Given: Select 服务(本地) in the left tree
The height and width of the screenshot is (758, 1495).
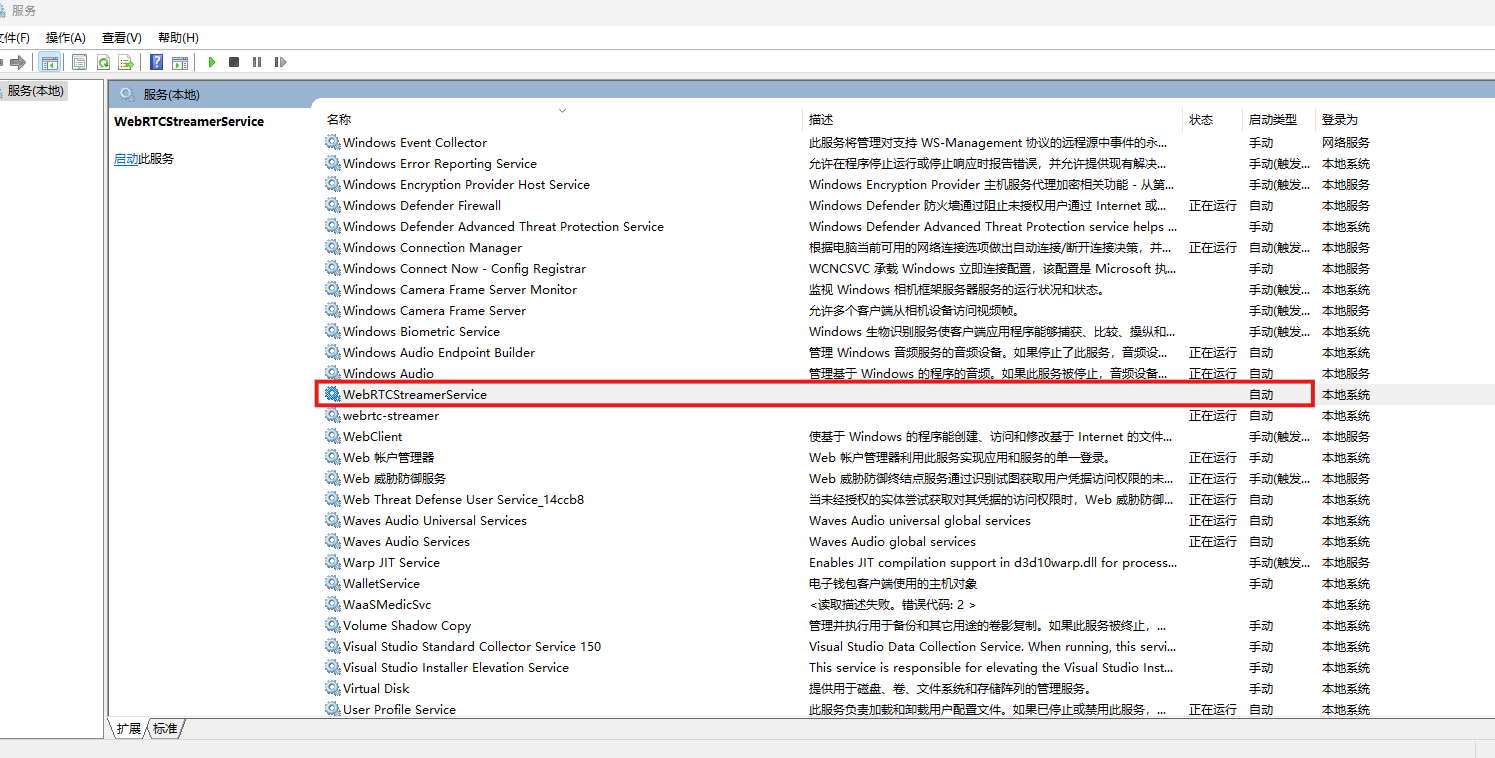Looking at the screenshot, I should pos(36,91).
